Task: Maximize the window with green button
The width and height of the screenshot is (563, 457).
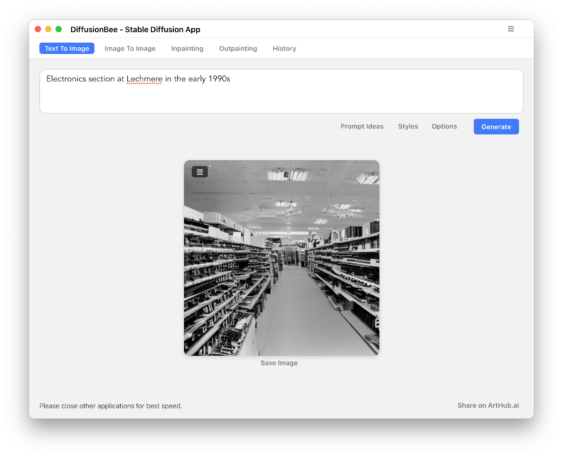Action: pos(59,29)
